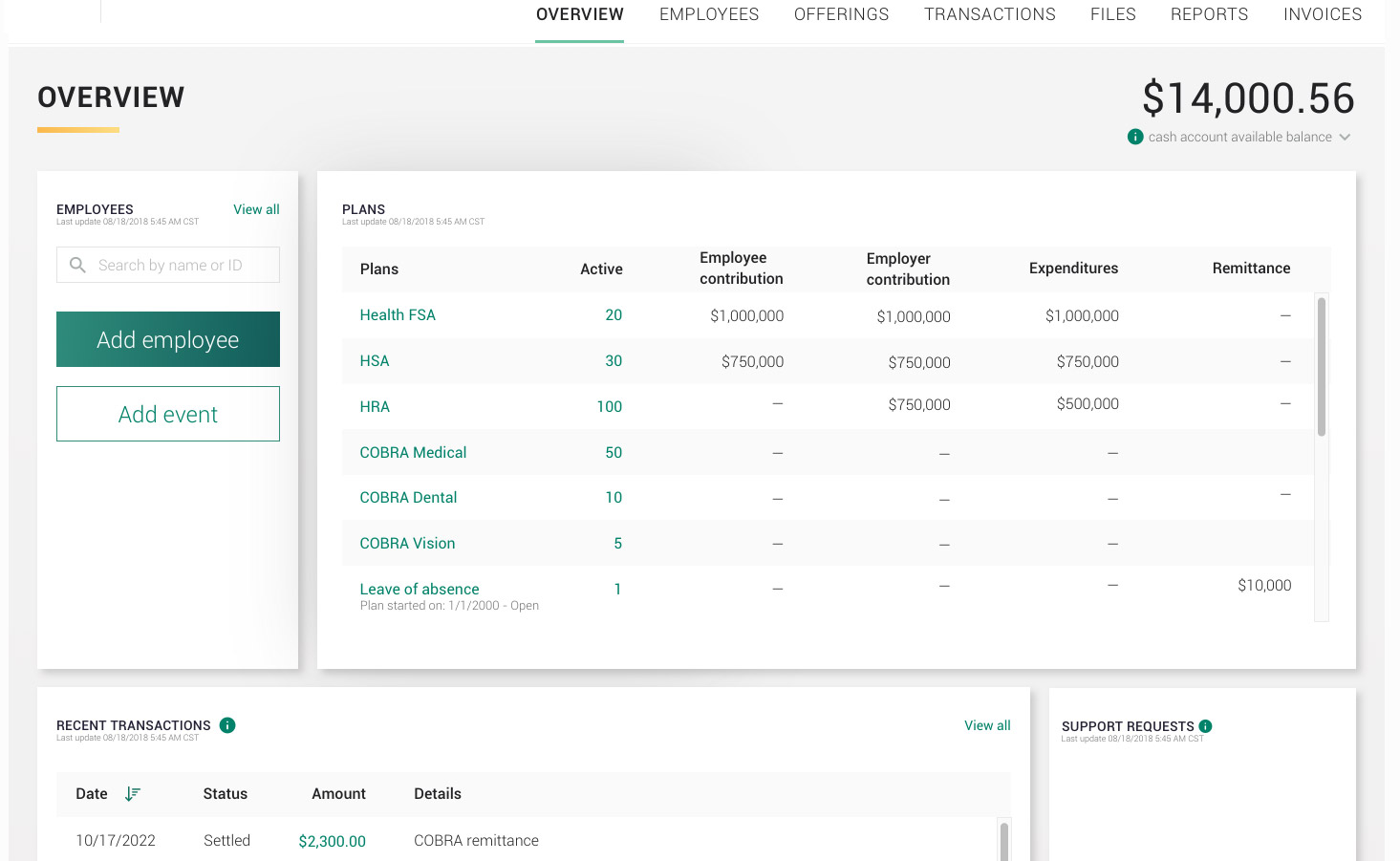Click the search magnifier icon in Employees
This screenshot has width=1400, height=861.
tap(77, 265)
